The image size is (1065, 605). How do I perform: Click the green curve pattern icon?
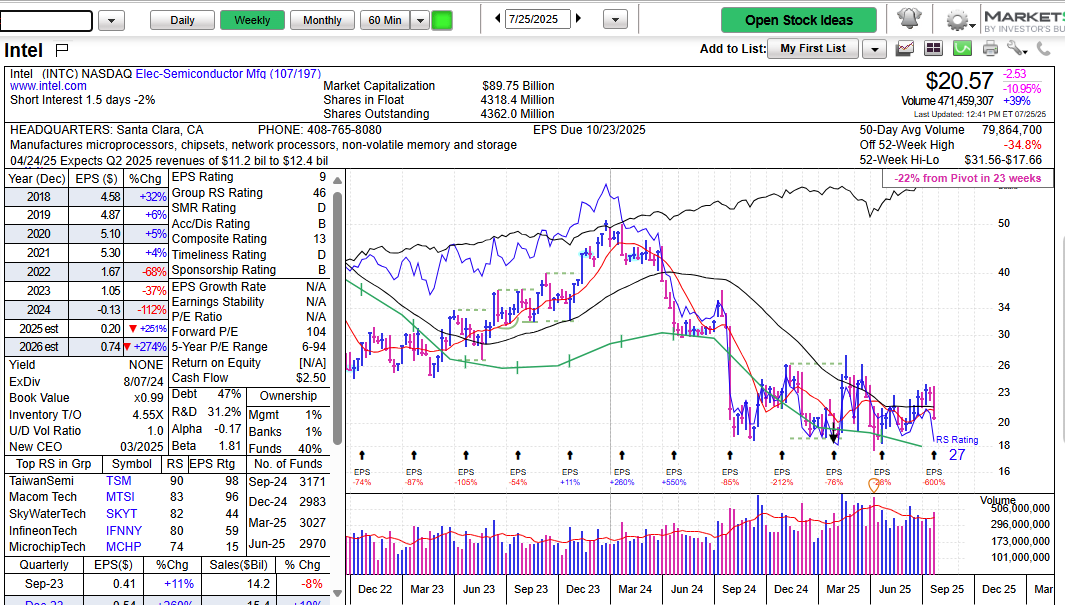(x=962, y=48)
